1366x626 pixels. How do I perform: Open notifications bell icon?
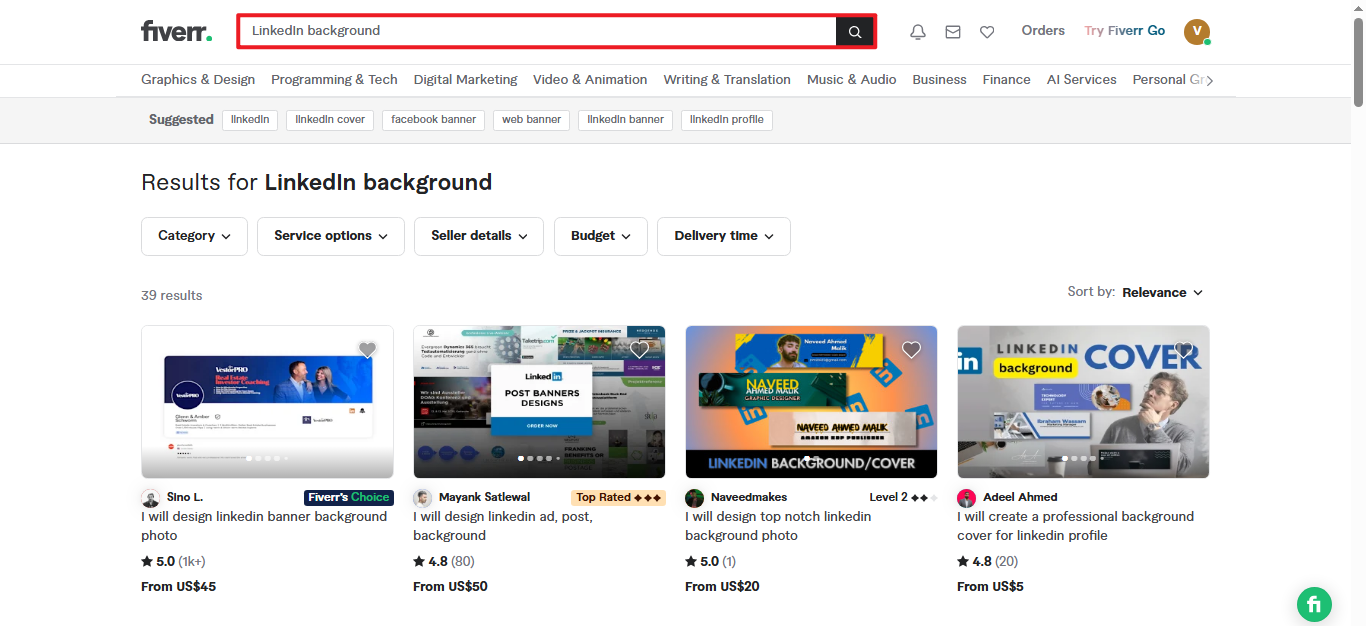coord(918,32)
